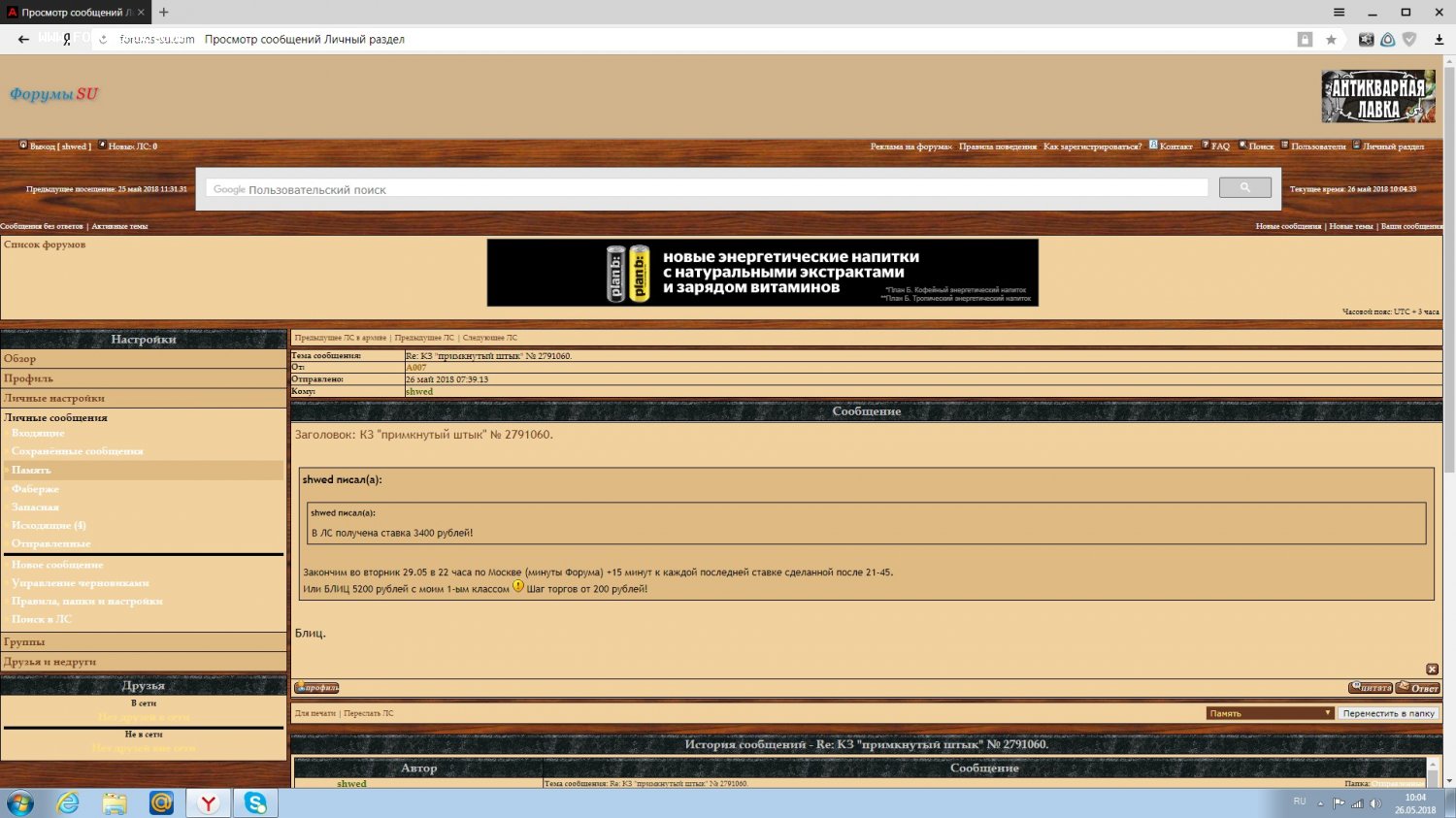Open the browser hamburger menu
Image resolution: width=1456 pixels, height=818 pixels.
point(1339,13)
